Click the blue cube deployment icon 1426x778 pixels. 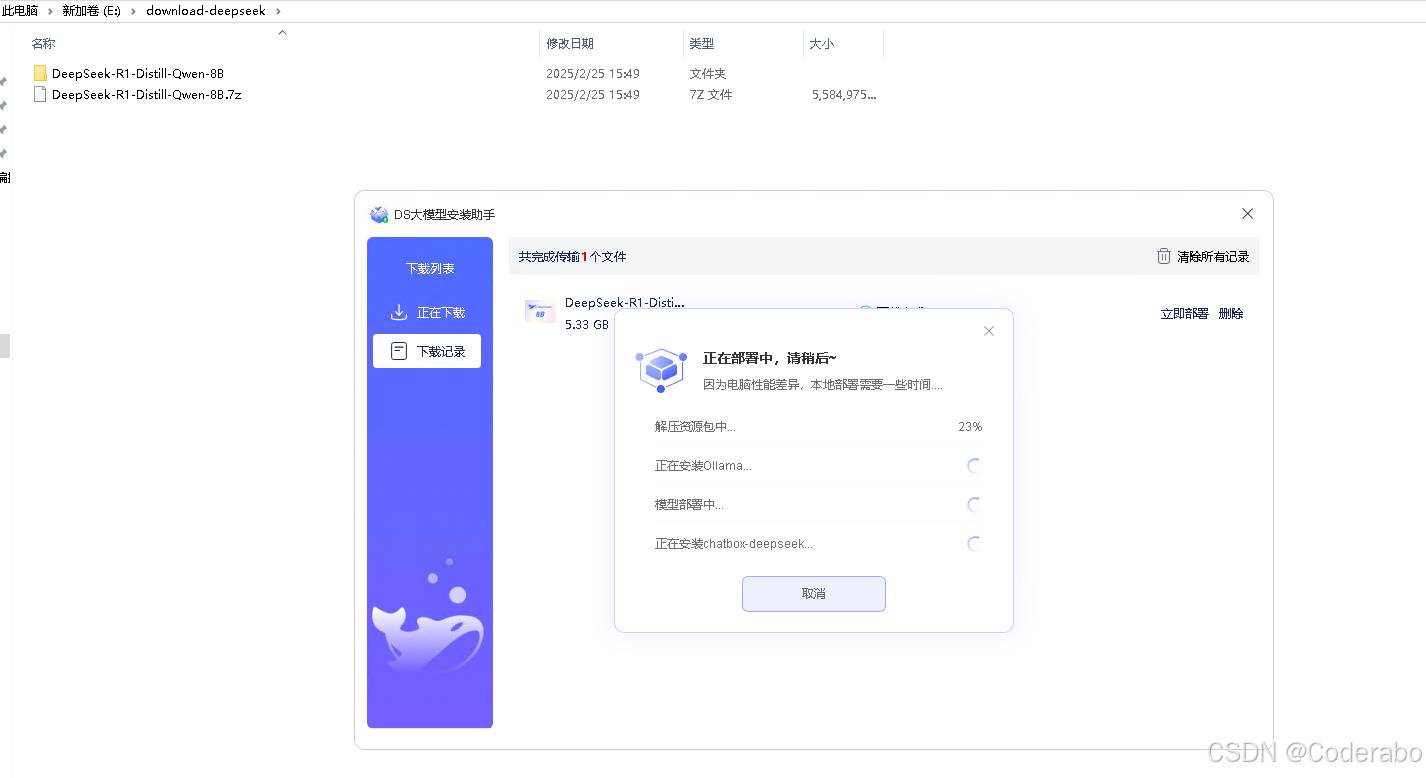pos(661,370)
